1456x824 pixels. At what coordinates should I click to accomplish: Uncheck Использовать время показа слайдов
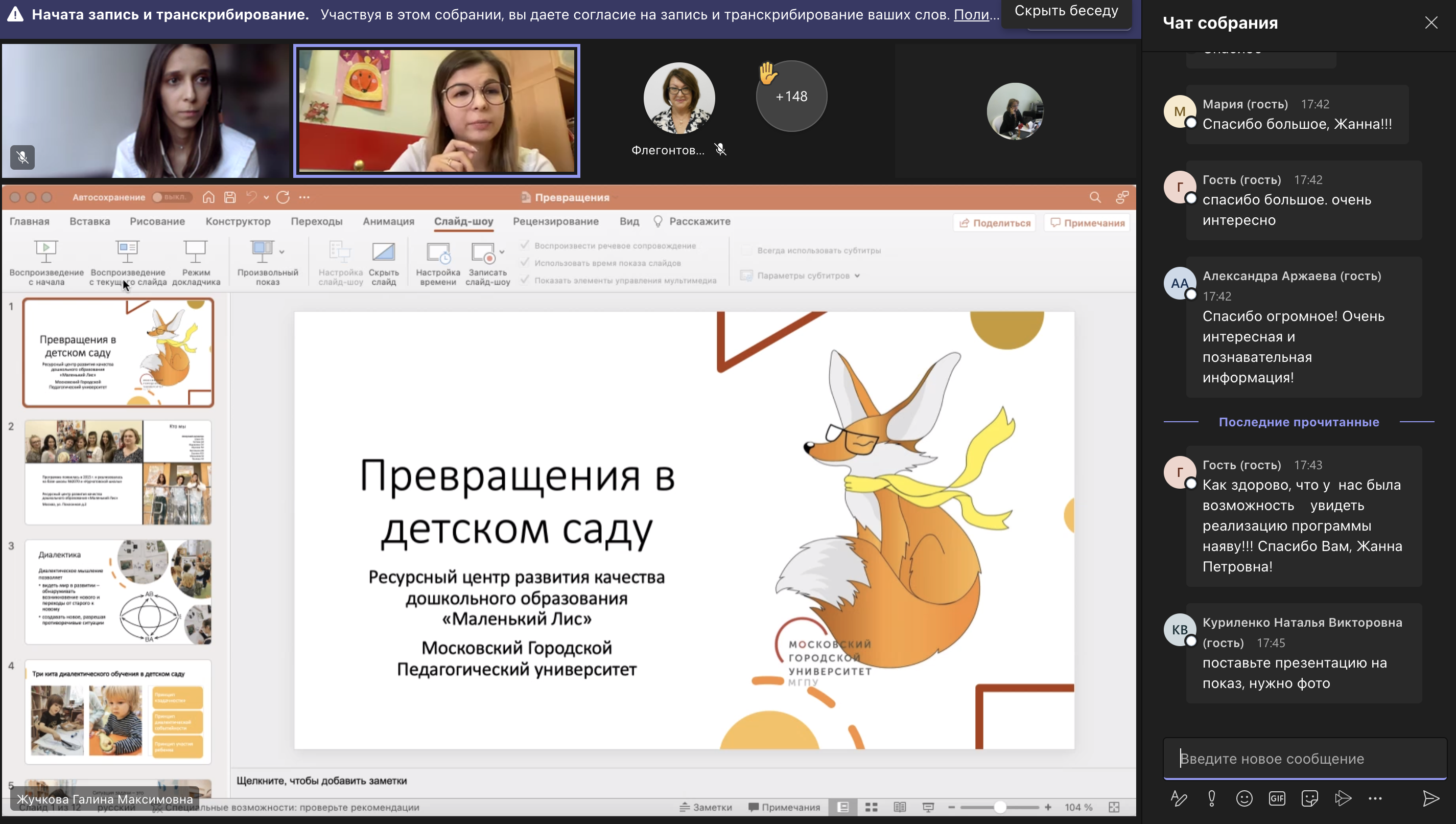pos(526,263)
